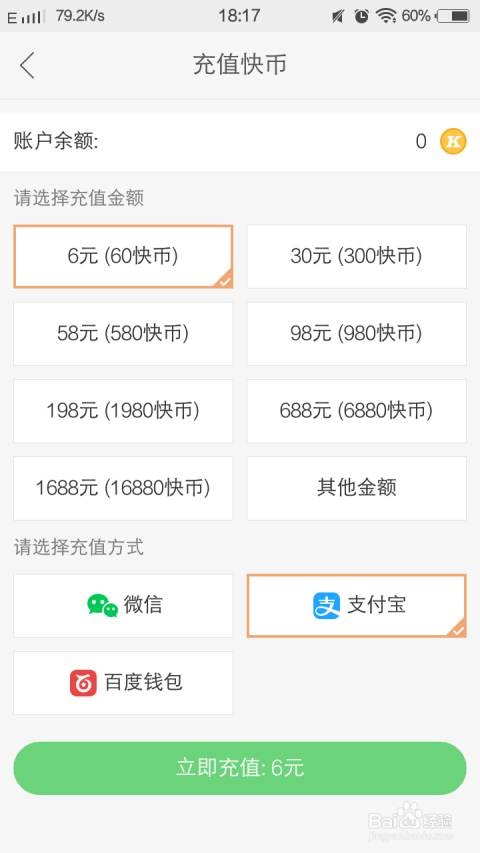Screen dimensions: 480x853
Task: Tap the gold K coin icon
Action: pyautogui.click(x=453, y=142)
